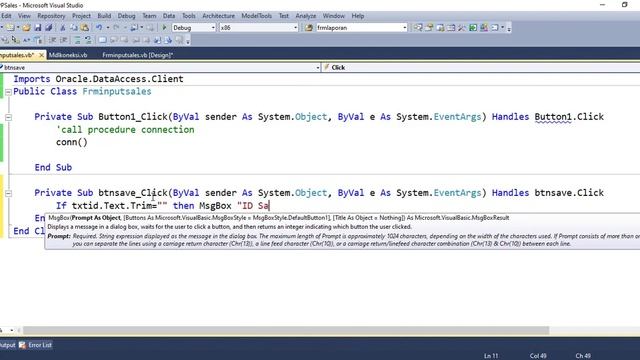Viewport: 640px width, 360px height.
Task: Open the Output panel tab
Action: click(x=7, y=345)
